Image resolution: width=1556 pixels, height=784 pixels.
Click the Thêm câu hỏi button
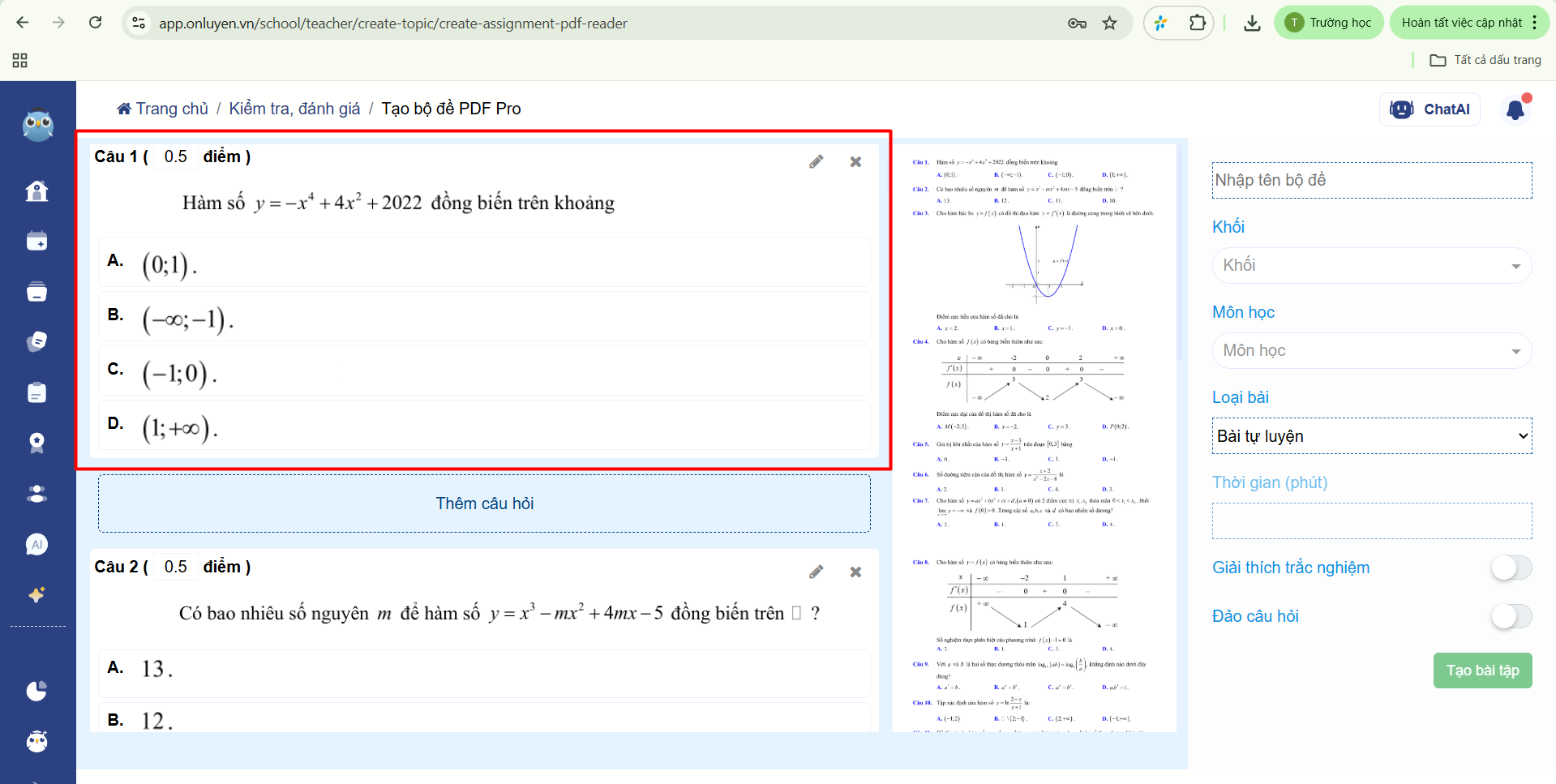pyautogui.click(x=484, y=503)
